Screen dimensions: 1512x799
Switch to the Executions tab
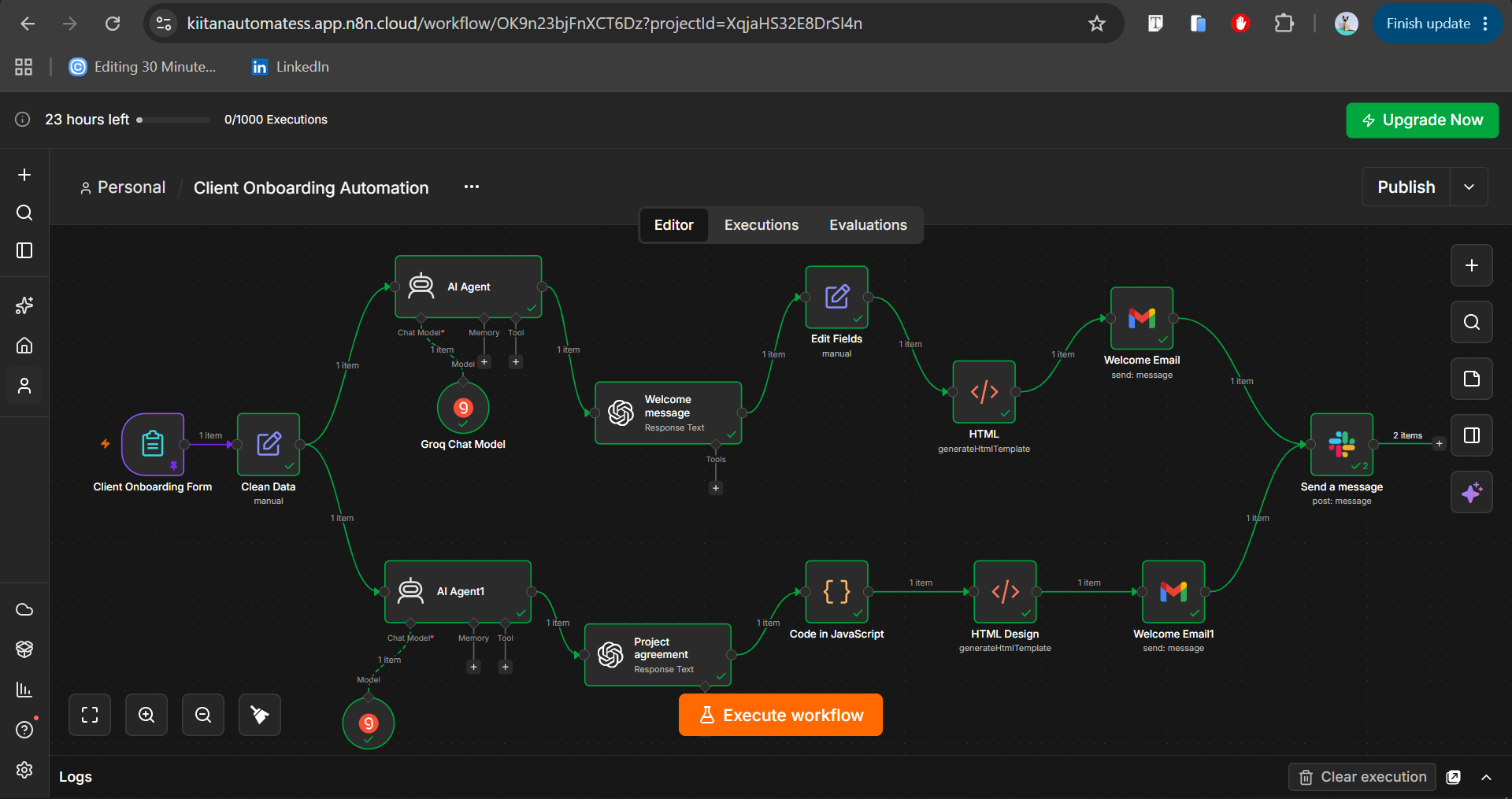(x=762, y=225)
